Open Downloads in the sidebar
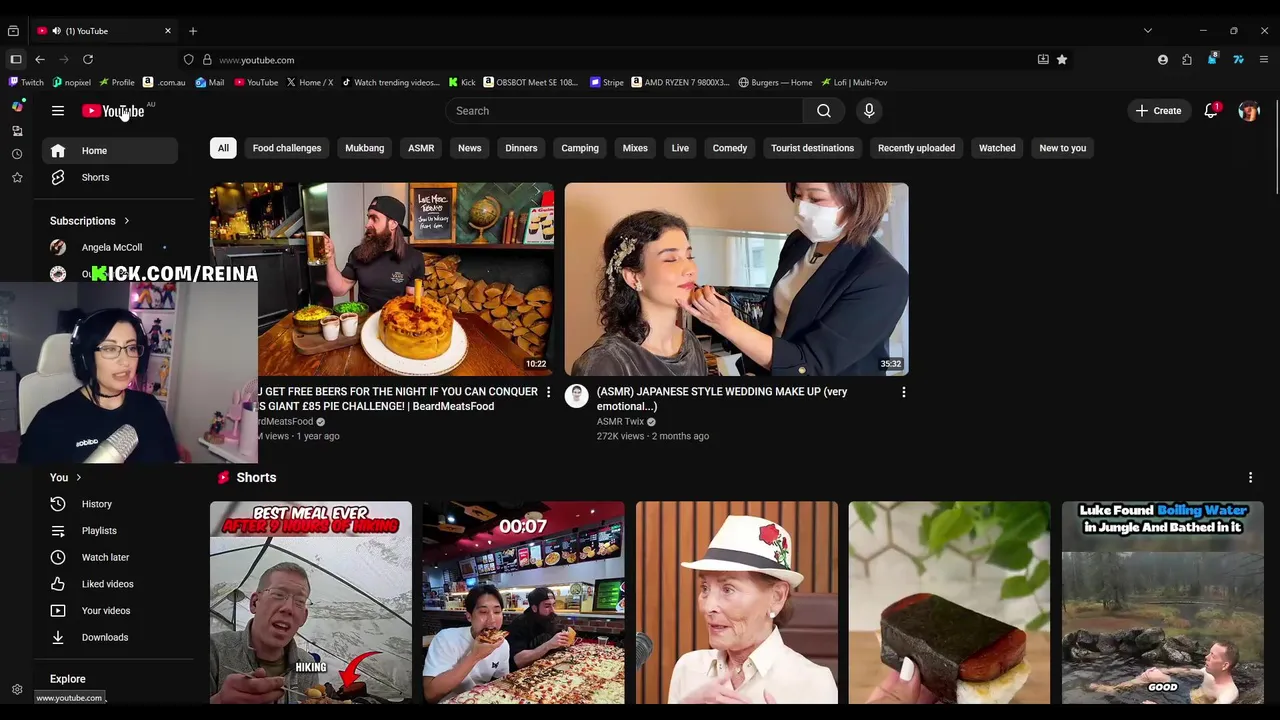The image size is (1280, 720). coord(110,638)
